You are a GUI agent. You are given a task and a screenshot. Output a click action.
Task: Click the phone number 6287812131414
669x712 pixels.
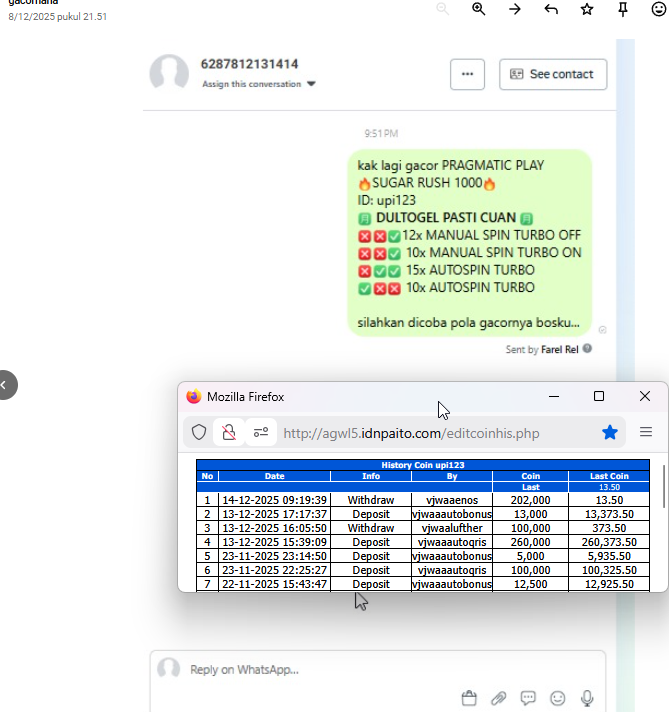click(249, 64)
